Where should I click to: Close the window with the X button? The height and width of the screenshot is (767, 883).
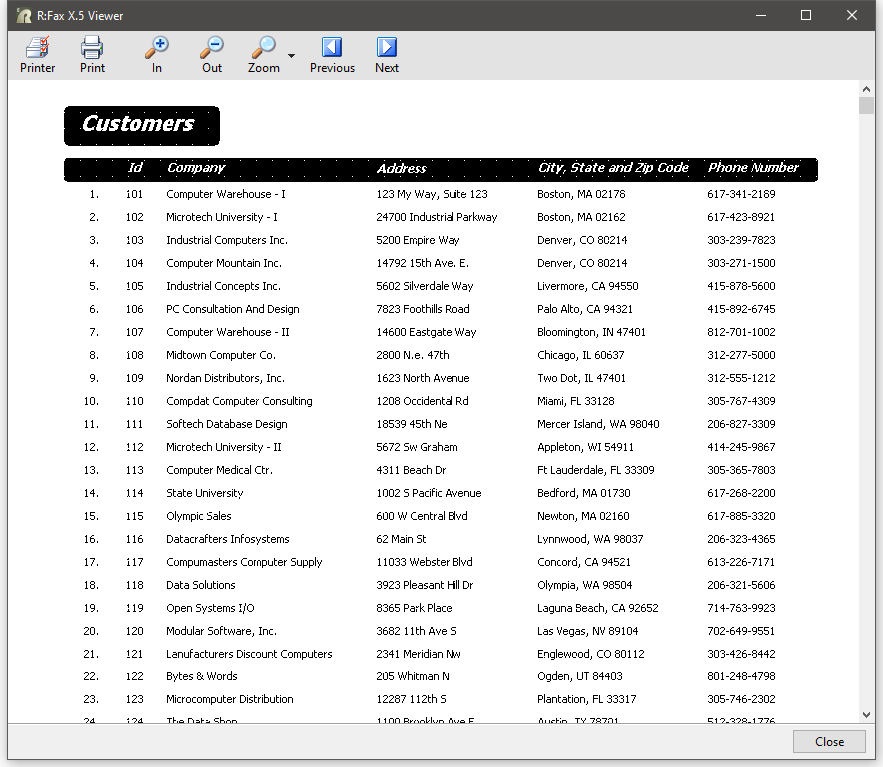pyautogui.click(x=851, y=15)
